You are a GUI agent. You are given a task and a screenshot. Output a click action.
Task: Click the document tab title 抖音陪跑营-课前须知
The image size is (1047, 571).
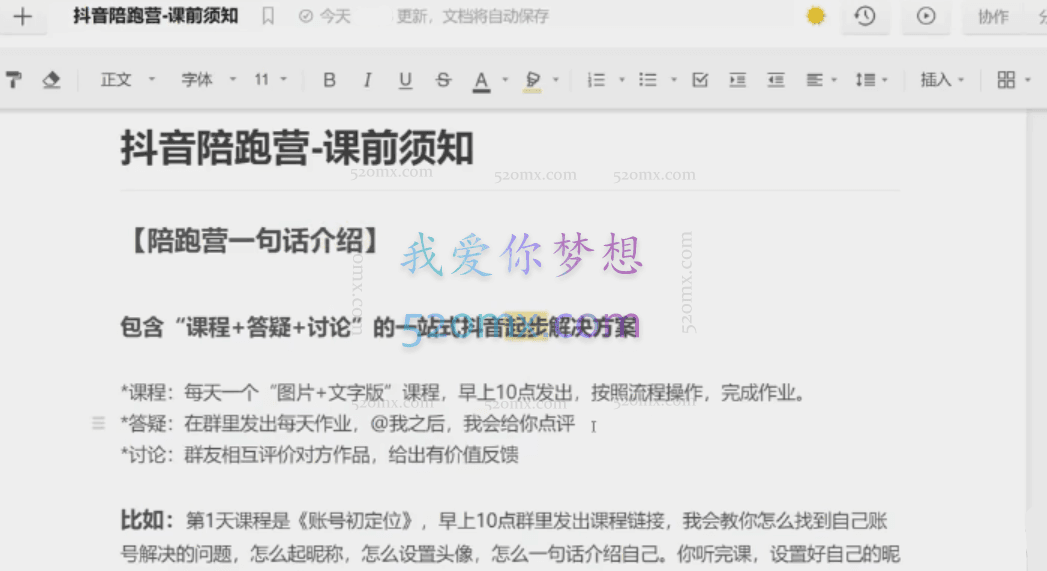click(x=156, y=16)
